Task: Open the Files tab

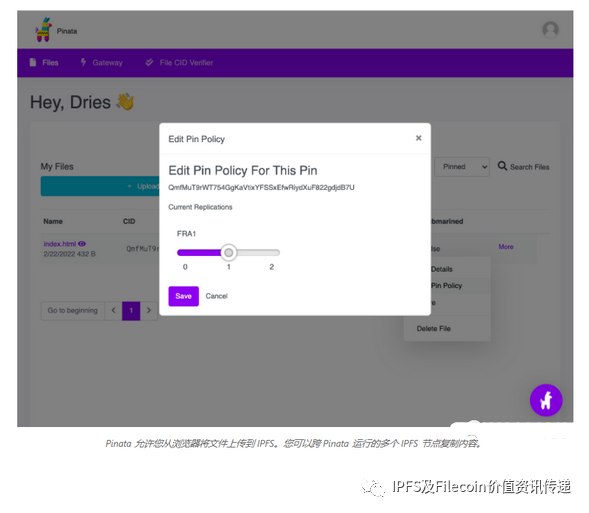Action: [44, 63]
